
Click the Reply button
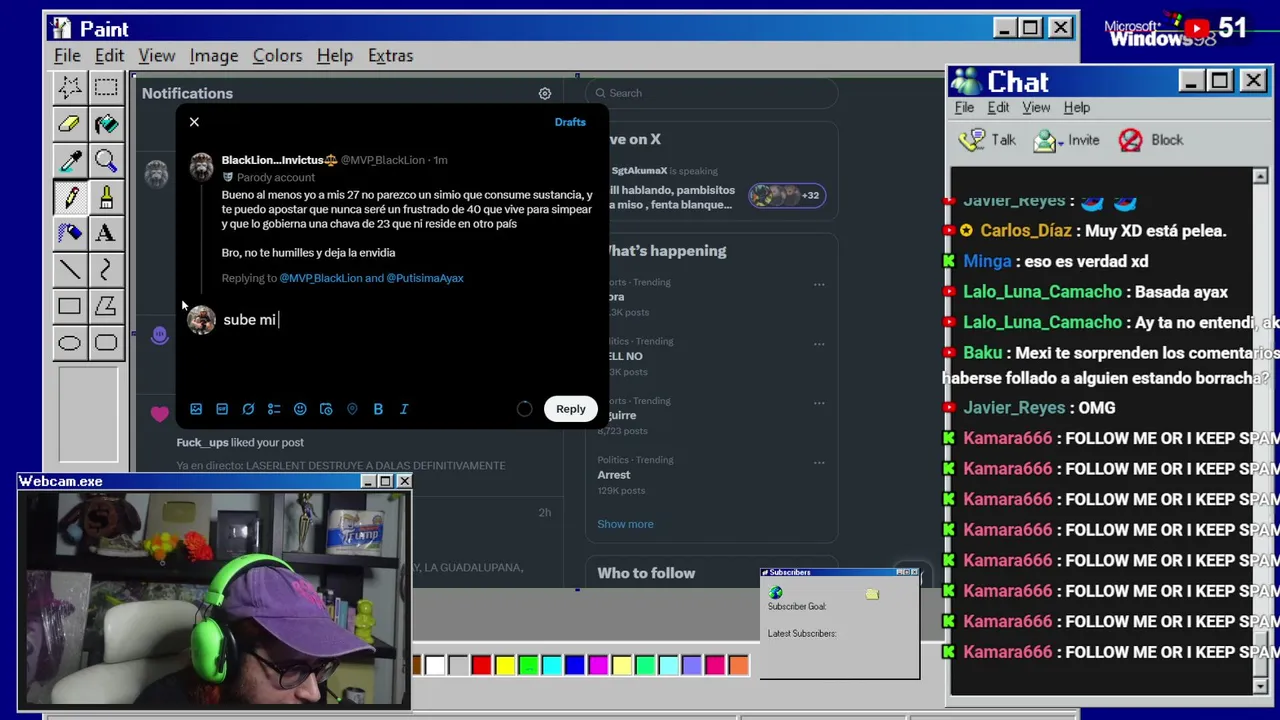tap(571, 409)
